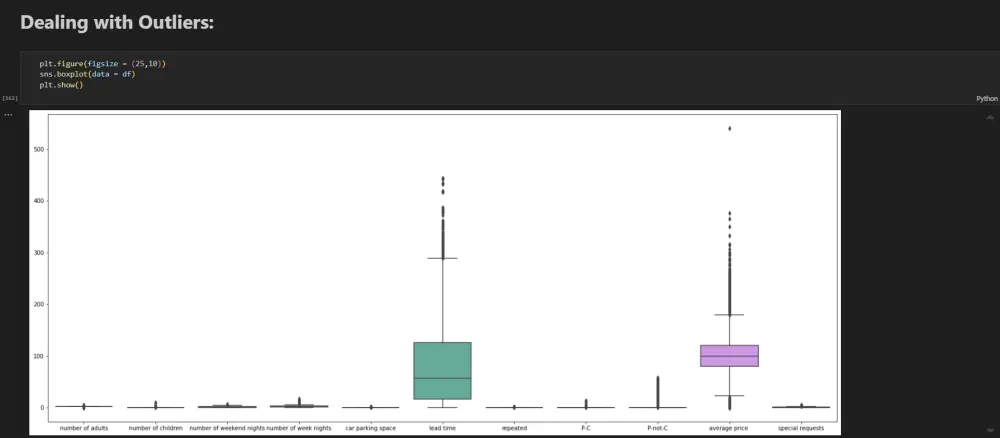Viewport: 1000px width, 438px height.
Task: Click the 100 y-axis tick label
Action: [38, 356]
